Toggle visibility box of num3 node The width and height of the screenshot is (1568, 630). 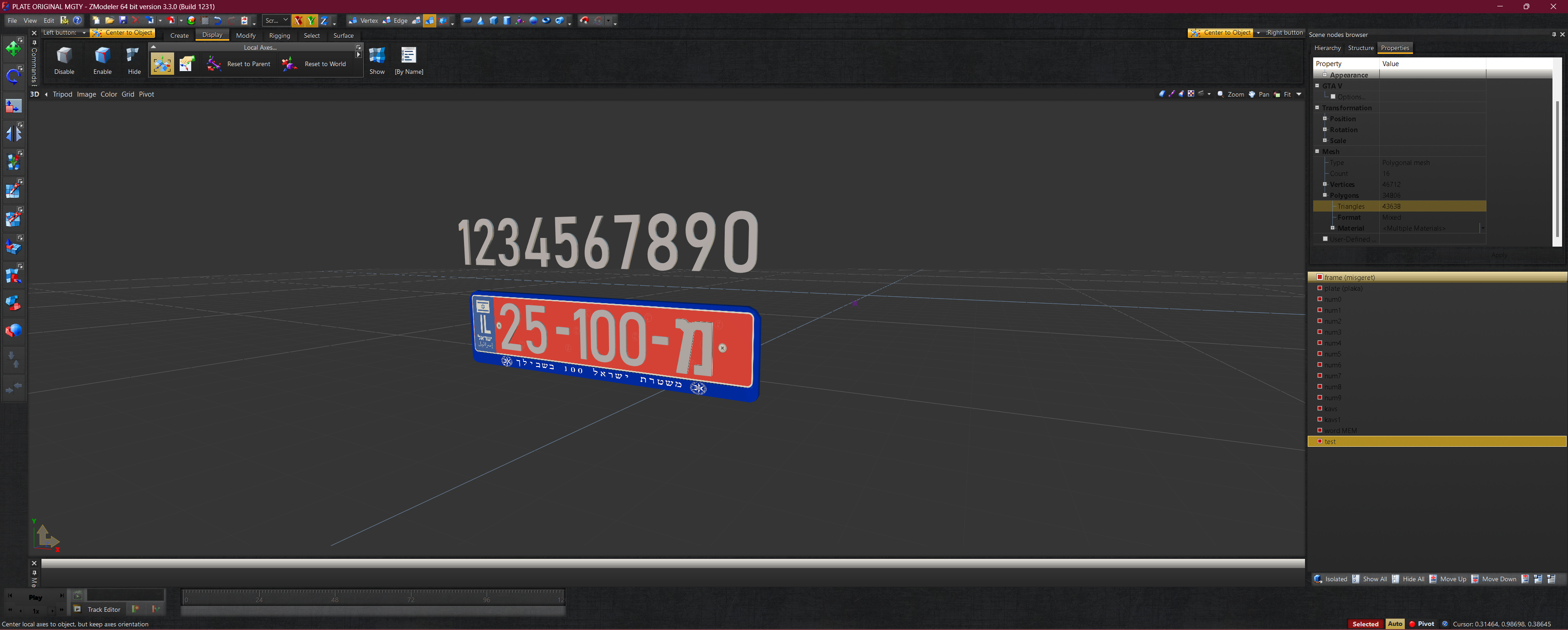[x=1320, y=332]
